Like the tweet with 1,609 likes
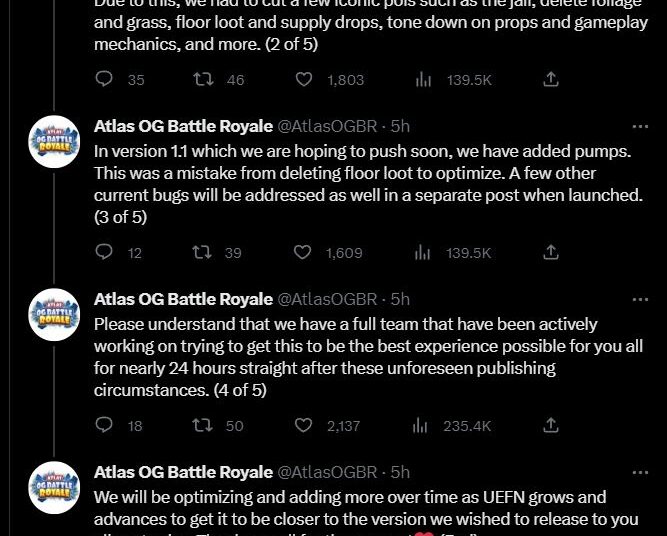This screenshot has width=667, height=536. [x=303, y=253]
